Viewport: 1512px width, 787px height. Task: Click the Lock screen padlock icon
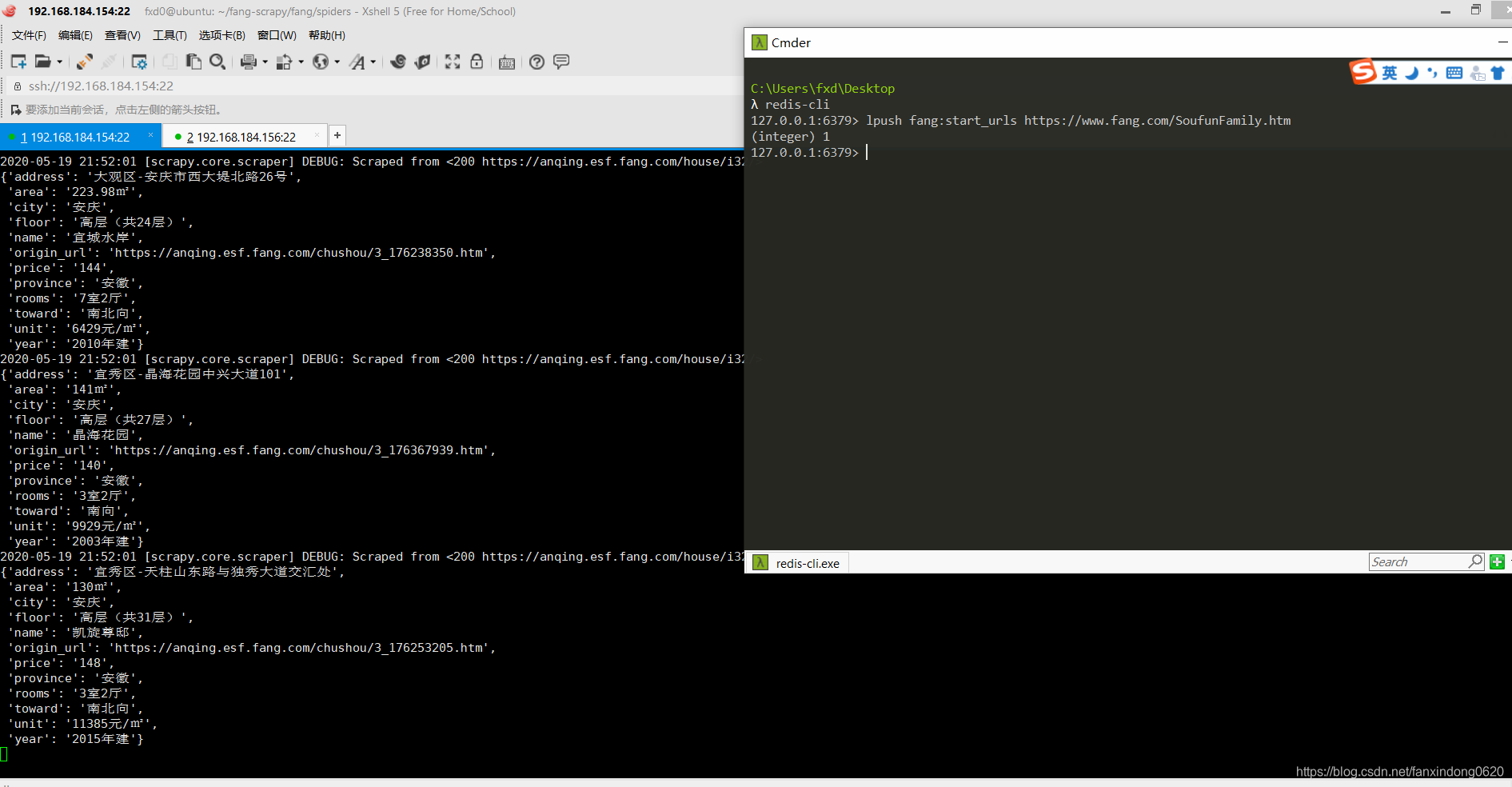point(477,62)
